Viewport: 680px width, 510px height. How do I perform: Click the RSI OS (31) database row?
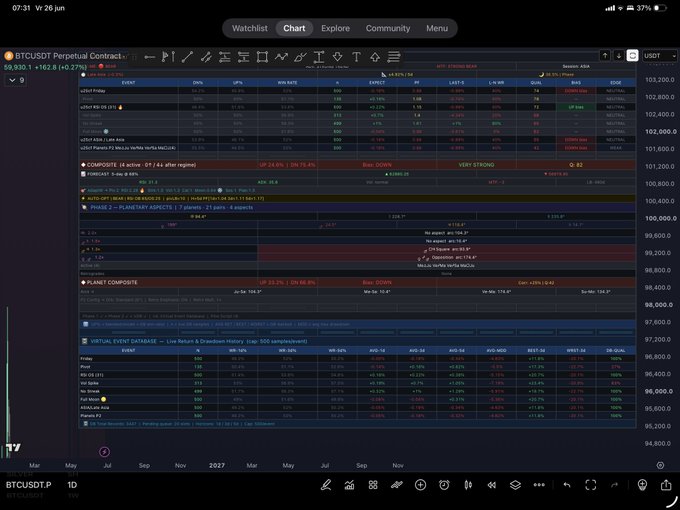coord(358,375)
